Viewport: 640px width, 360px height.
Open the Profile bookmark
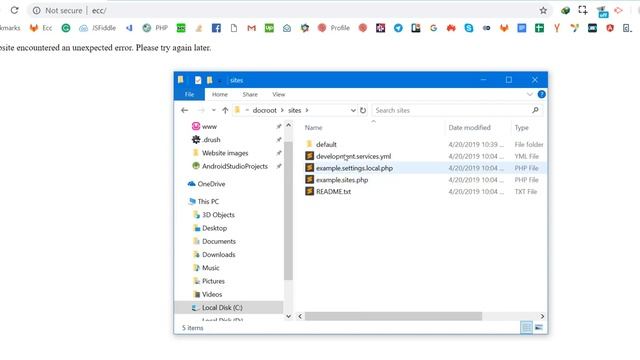click(x=334, y=28)
